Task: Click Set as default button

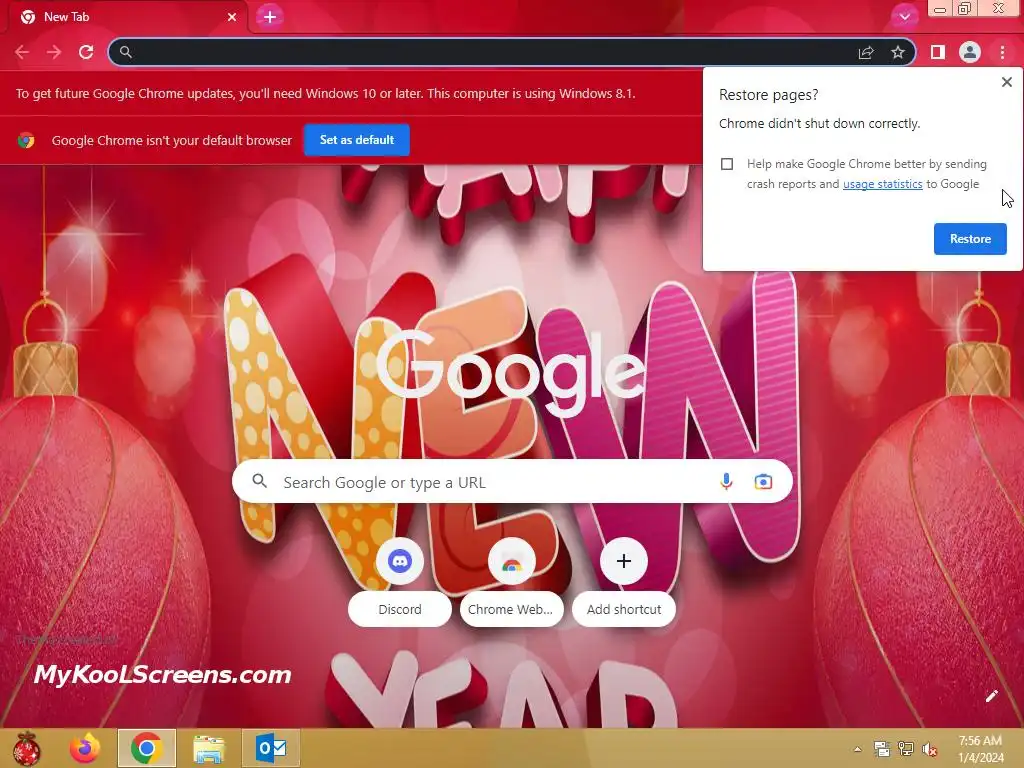Action: tap(357, 140)
